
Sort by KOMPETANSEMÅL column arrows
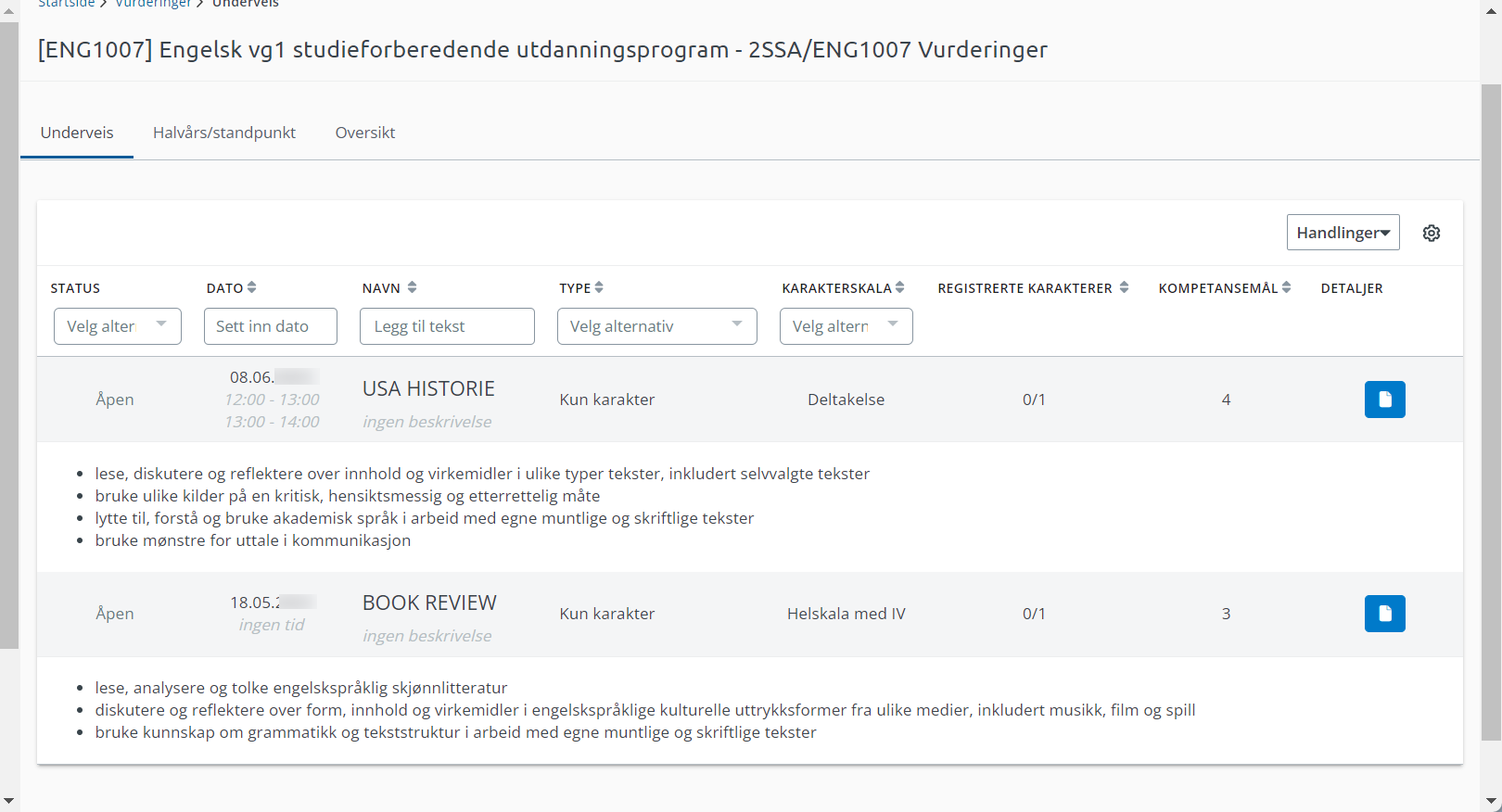click(1286, 287)
